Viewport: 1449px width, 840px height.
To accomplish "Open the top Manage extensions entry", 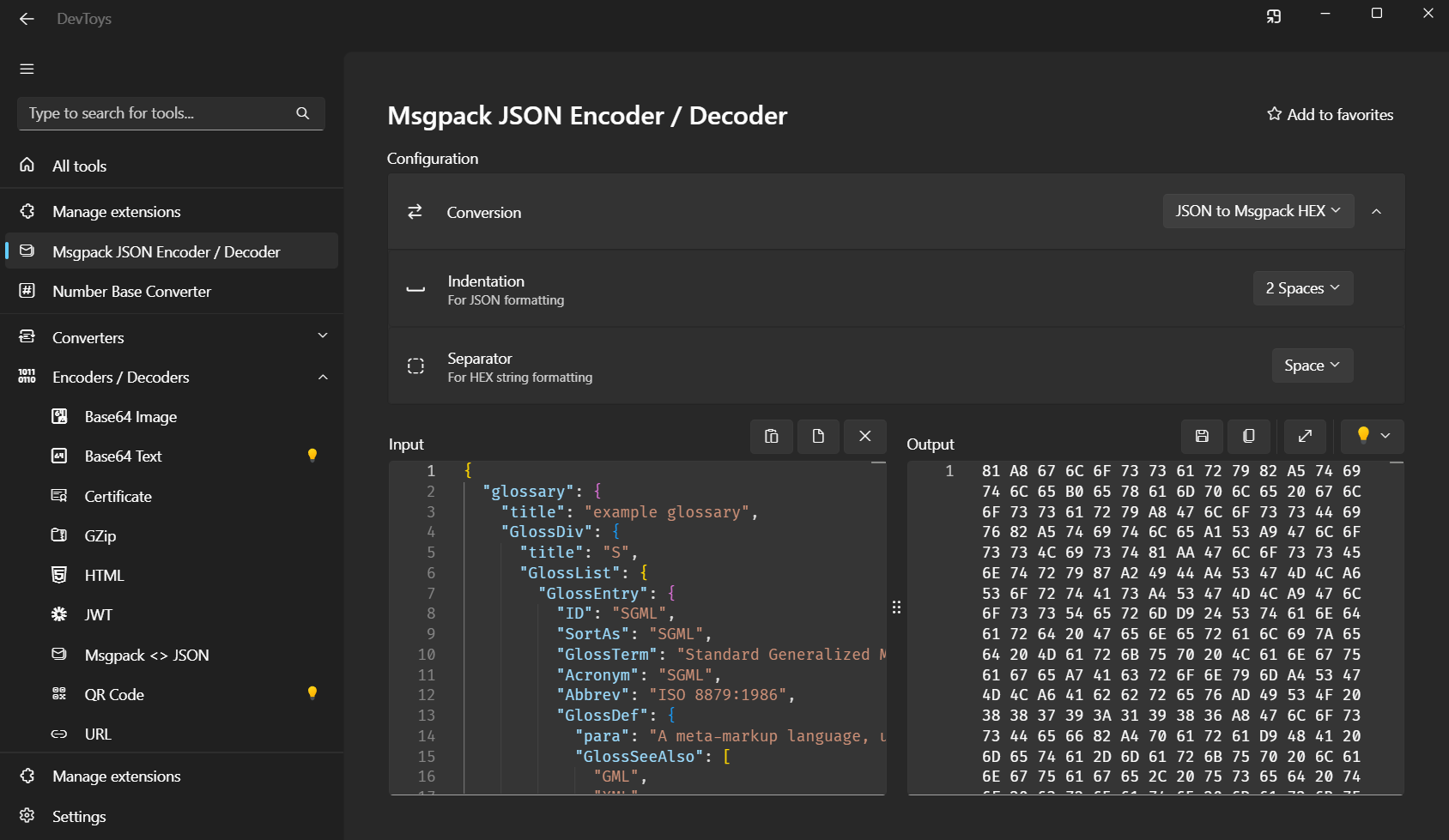I will tap(172, 211).
